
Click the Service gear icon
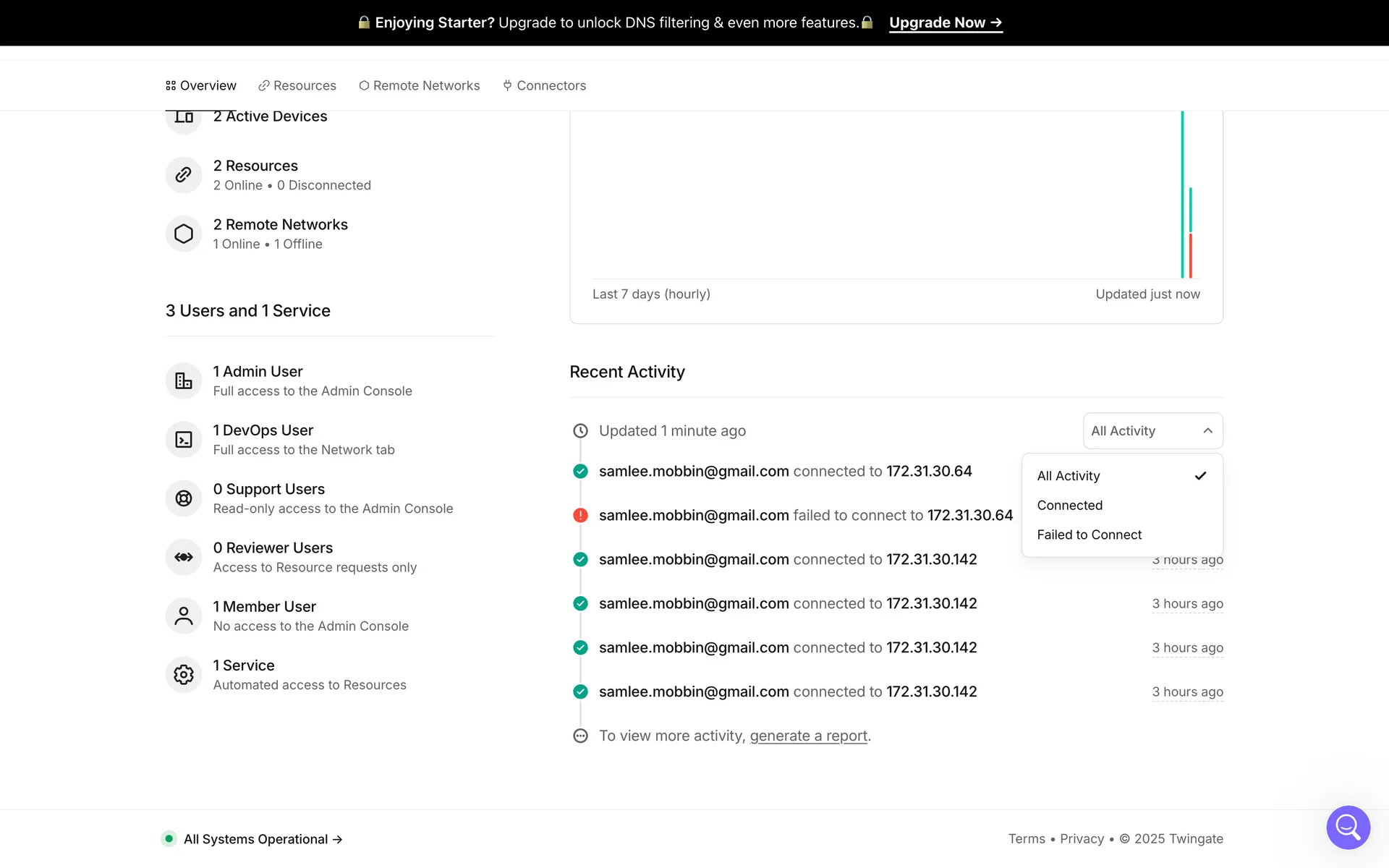184,674
